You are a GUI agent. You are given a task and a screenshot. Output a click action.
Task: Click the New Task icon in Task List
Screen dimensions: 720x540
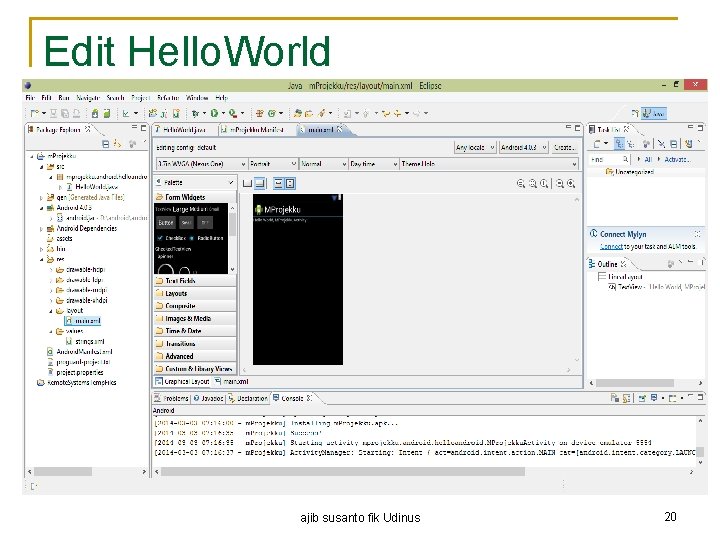pyautogui.click(x=598, y=144)
